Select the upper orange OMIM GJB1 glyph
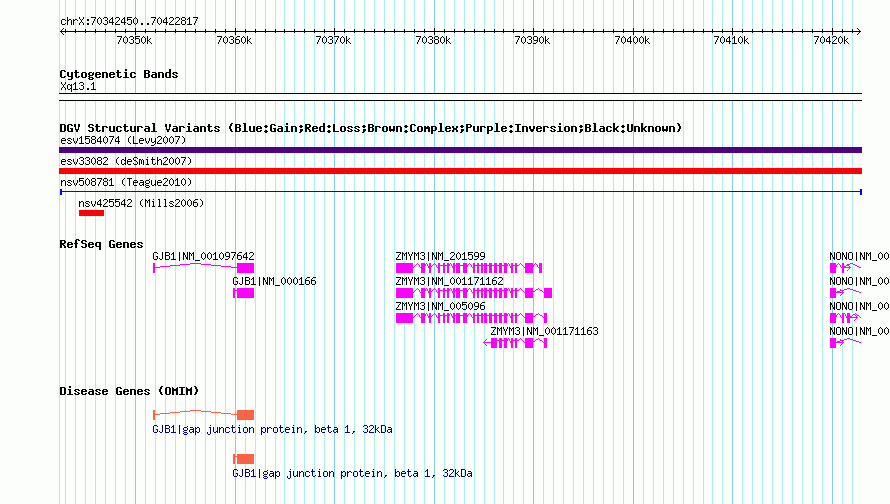 pos(203,415)
